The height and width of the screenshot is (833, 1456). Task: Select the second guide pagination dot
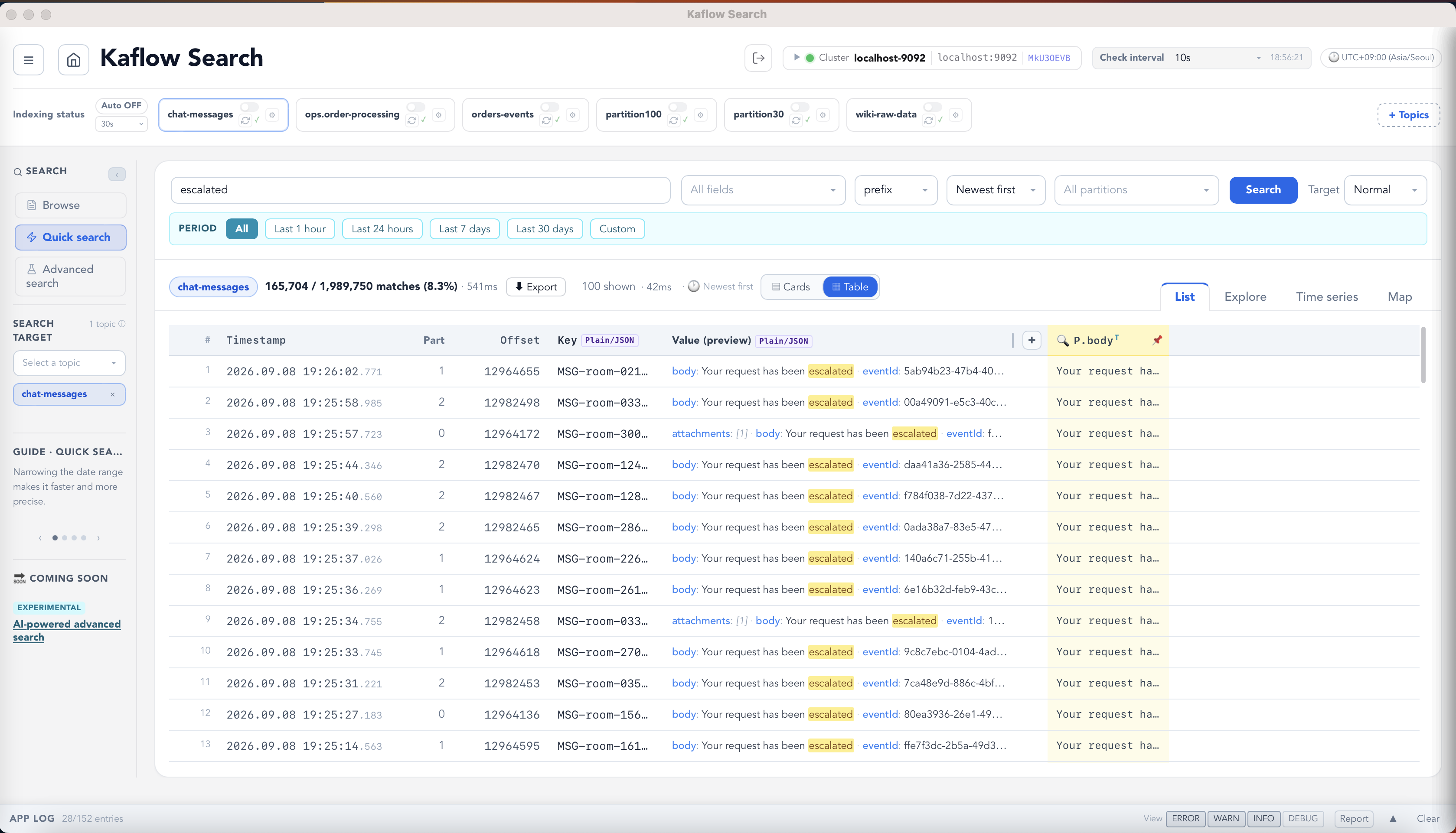coord(65,538)
